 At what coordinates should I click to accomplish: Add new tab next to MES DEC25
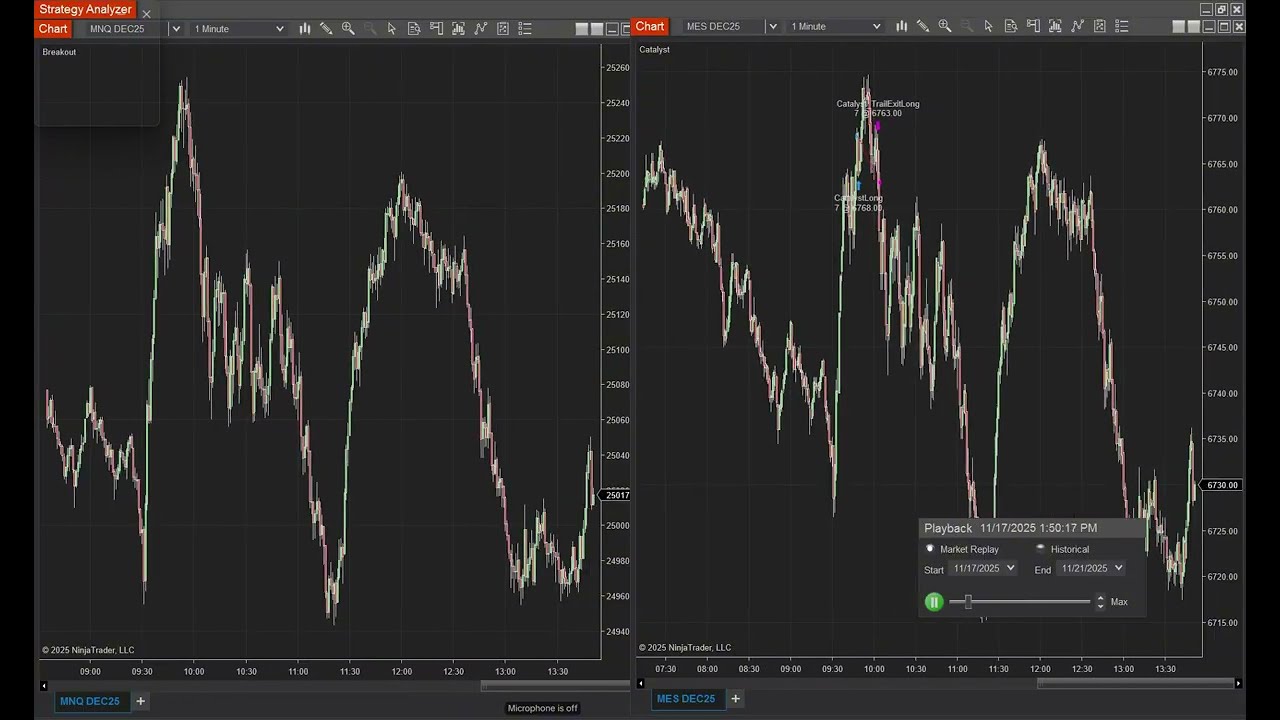point(736,699)
